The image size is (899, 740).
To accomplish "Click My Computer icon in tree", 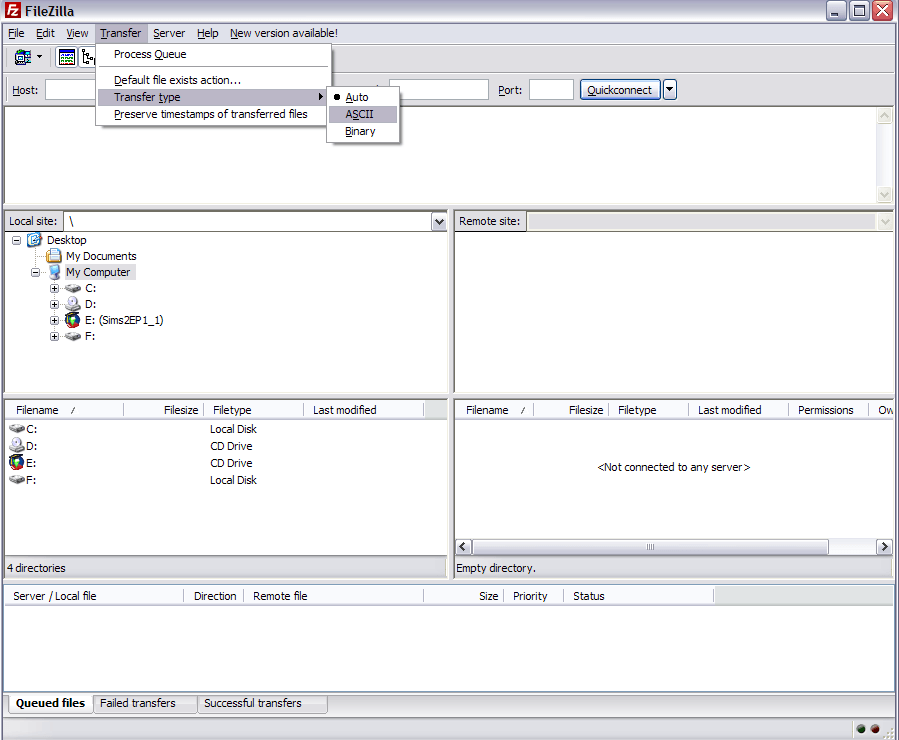I will 54,272.
